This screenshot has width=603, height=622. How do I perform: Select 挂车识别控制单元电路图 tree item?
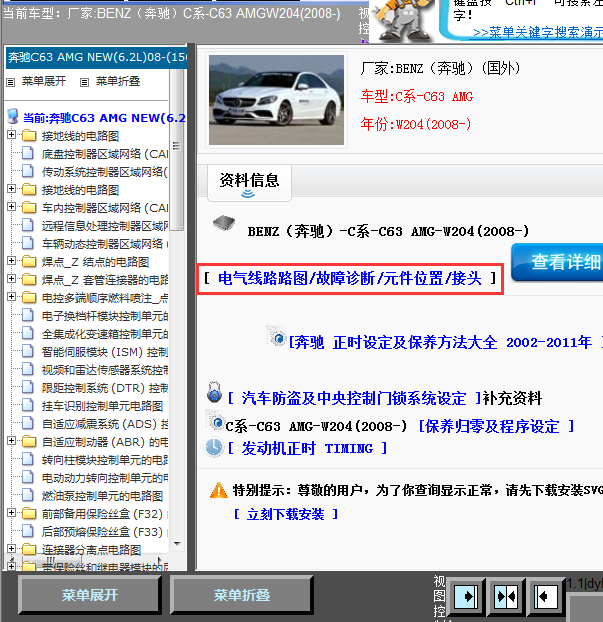(102, 406)
